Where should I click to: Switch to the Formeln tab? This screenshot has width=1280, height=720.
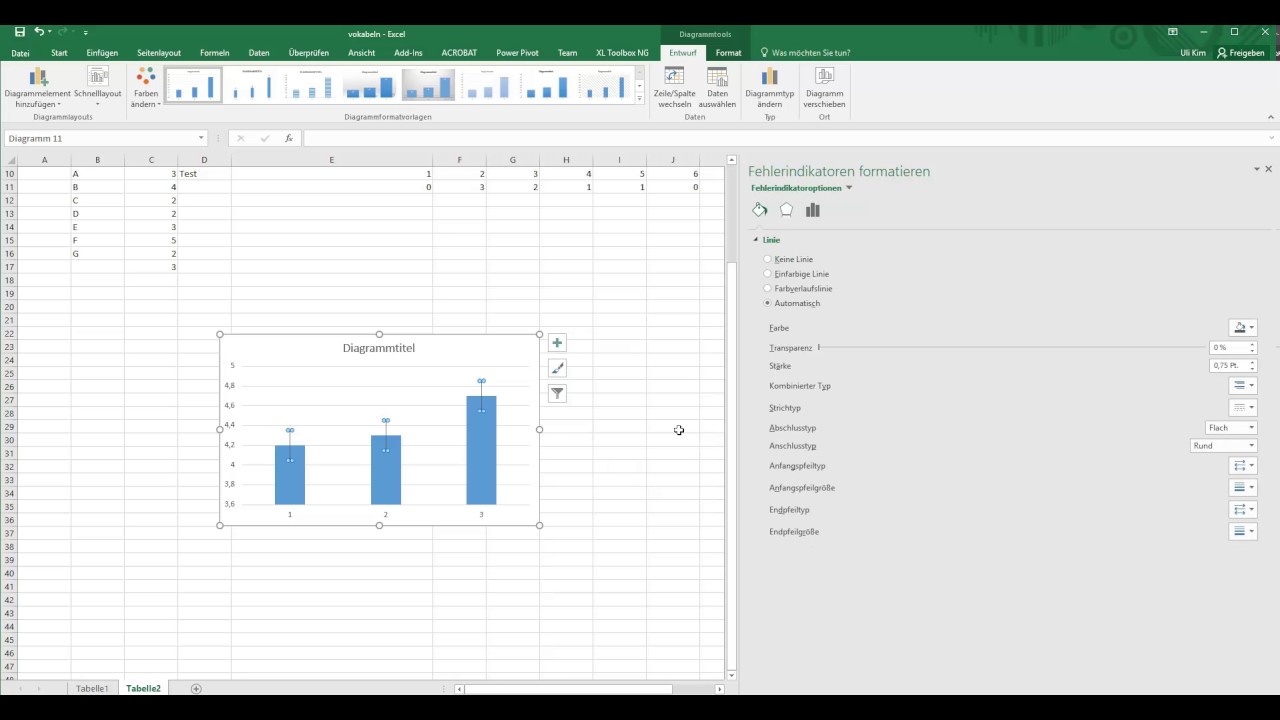click(215, 53)
